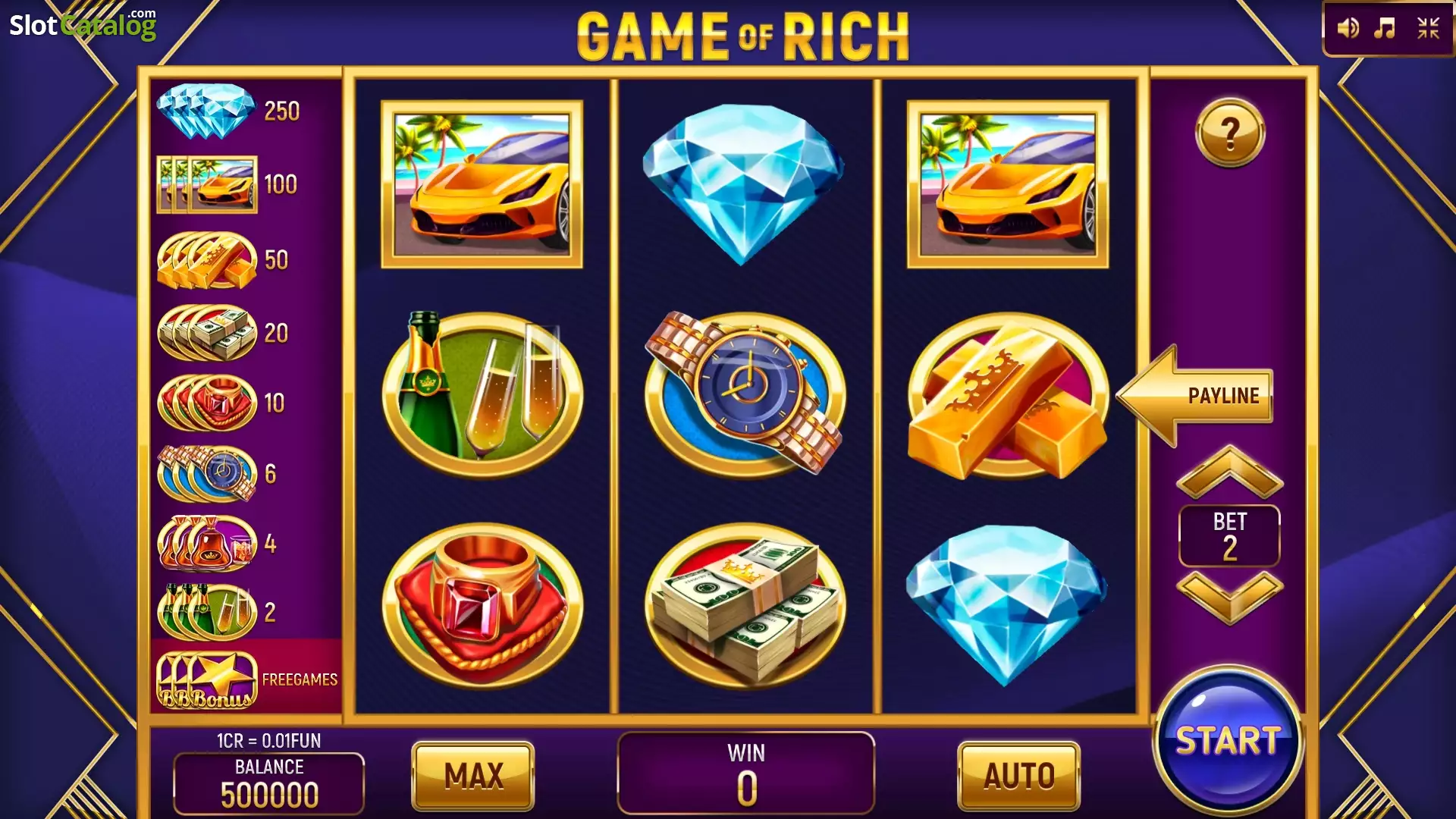Toggle background music with note icon
Image resolution: width=1456 pixels, height=819 pixels.
click(x=1385, y=29)
